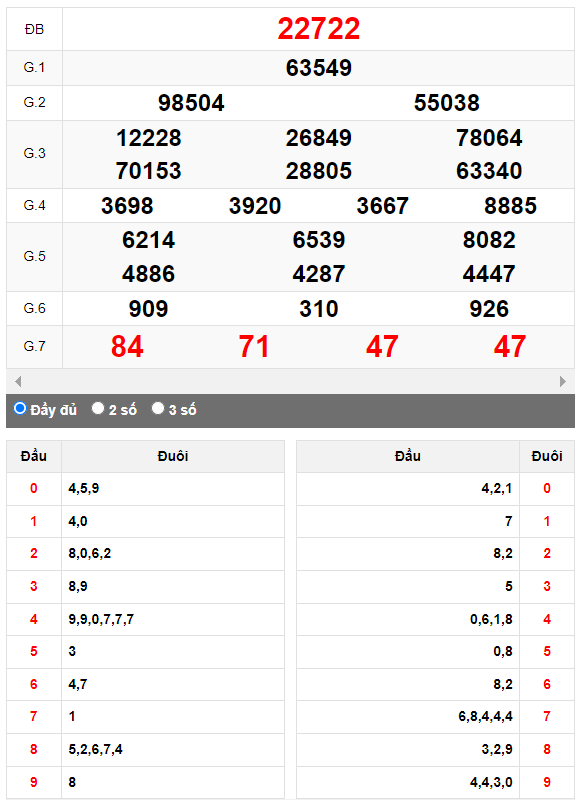Click the G.3 number 78064

(489, 138)
